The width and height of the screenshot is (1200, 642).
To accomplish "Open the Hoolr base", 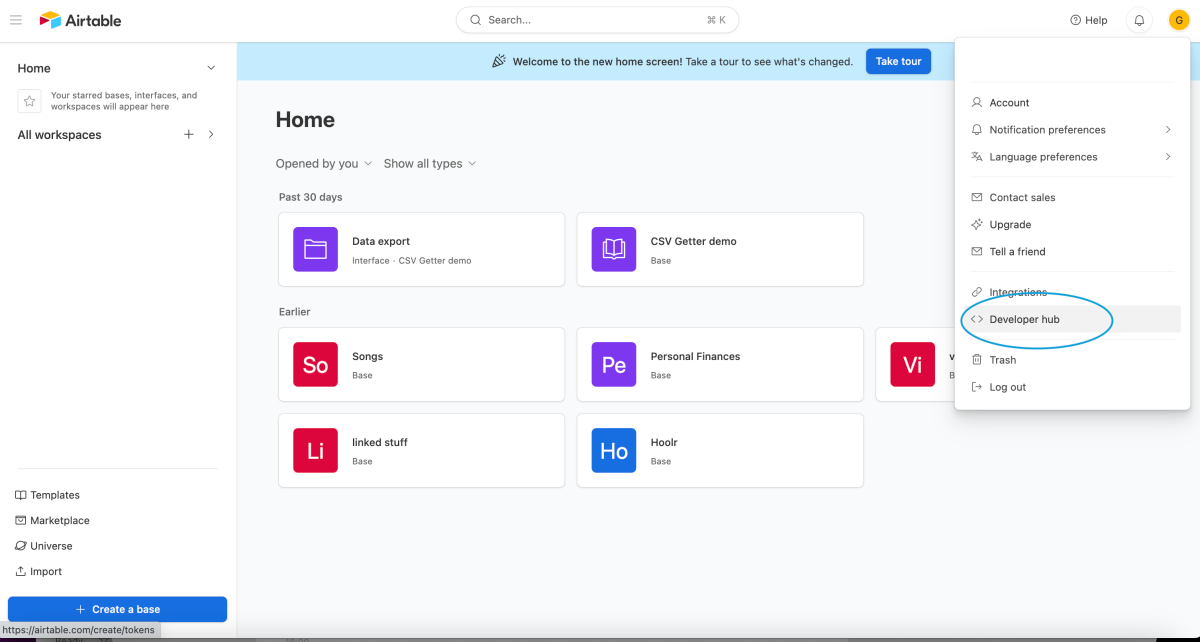I will [719, 450].
